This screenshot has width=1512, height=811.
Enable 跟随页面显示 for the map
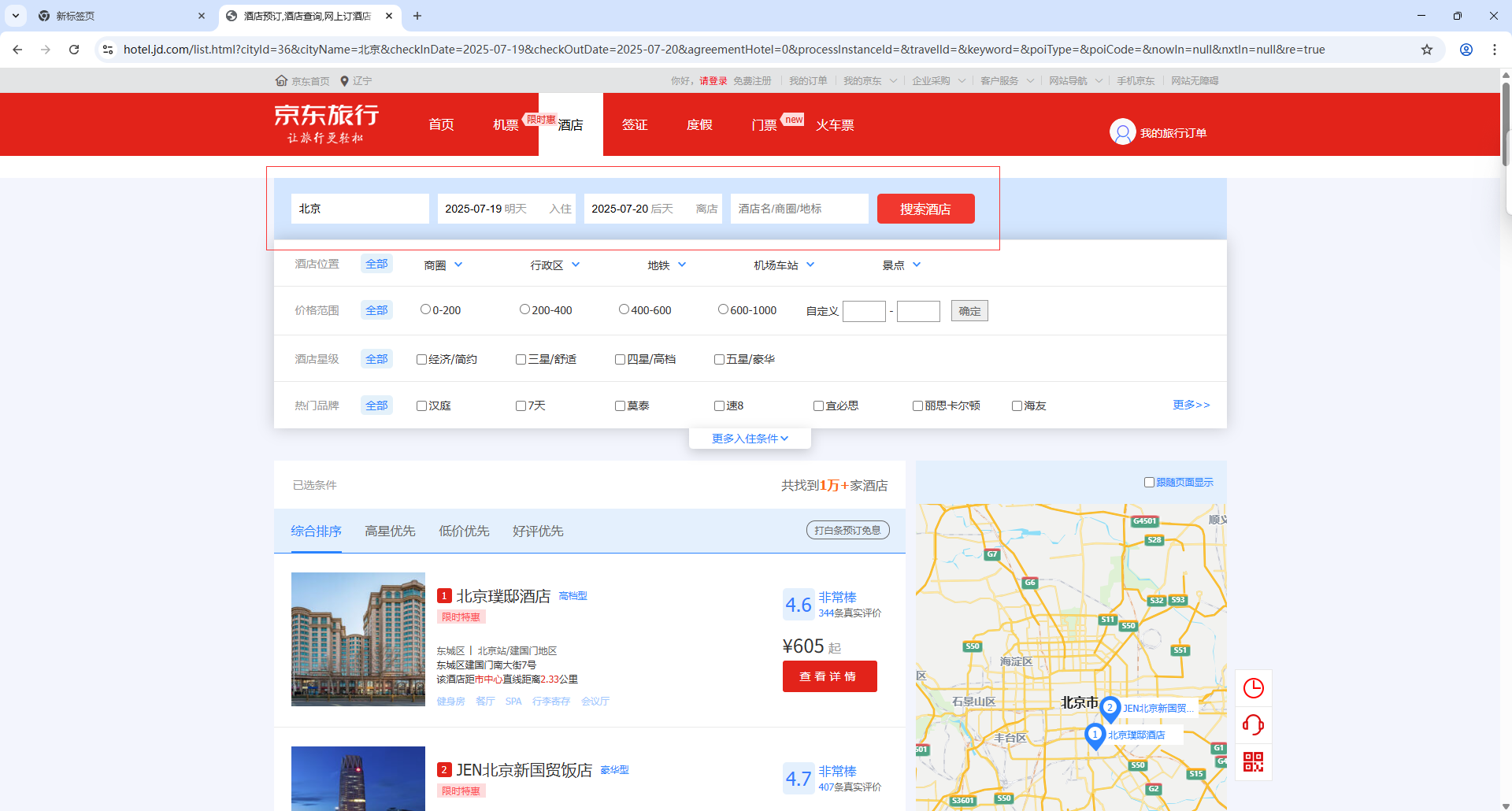click(1149, 482)
